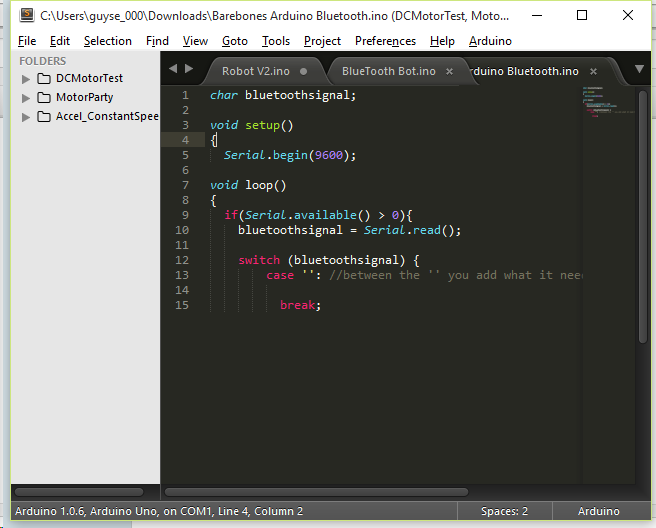
Task: Click line number 15 in gutter
Action: (x=182, y=305)
